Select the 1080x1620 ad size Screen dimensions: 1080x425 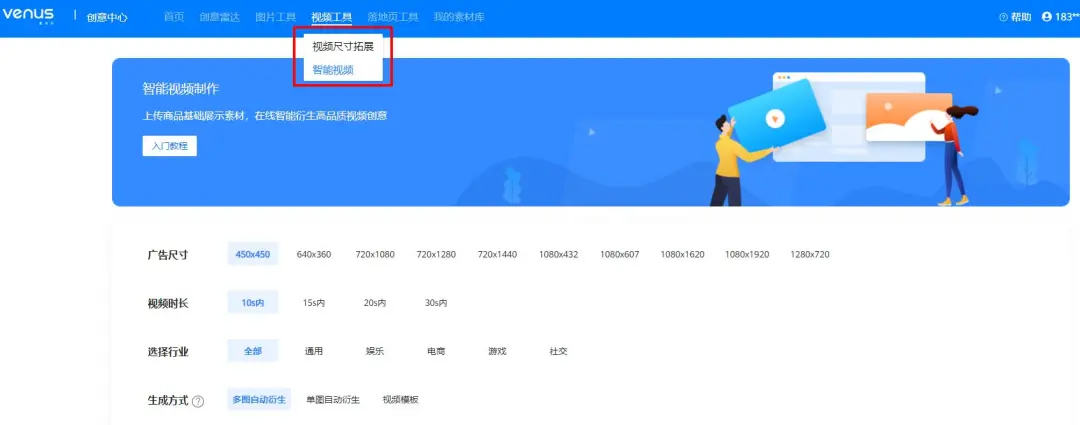(x=683, y=254)
